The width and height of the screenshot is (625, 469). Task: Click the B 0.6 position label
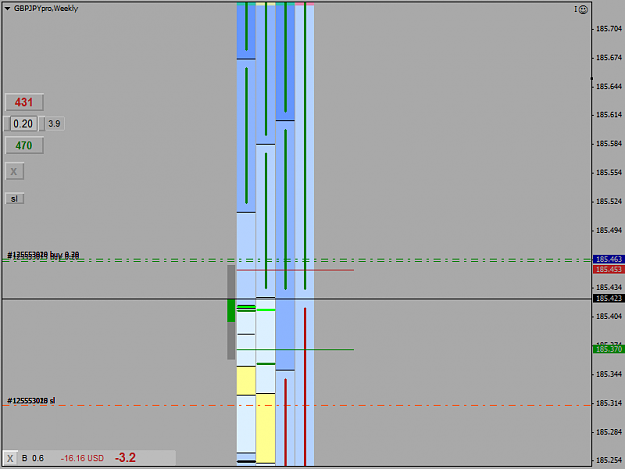coord(33,458)
